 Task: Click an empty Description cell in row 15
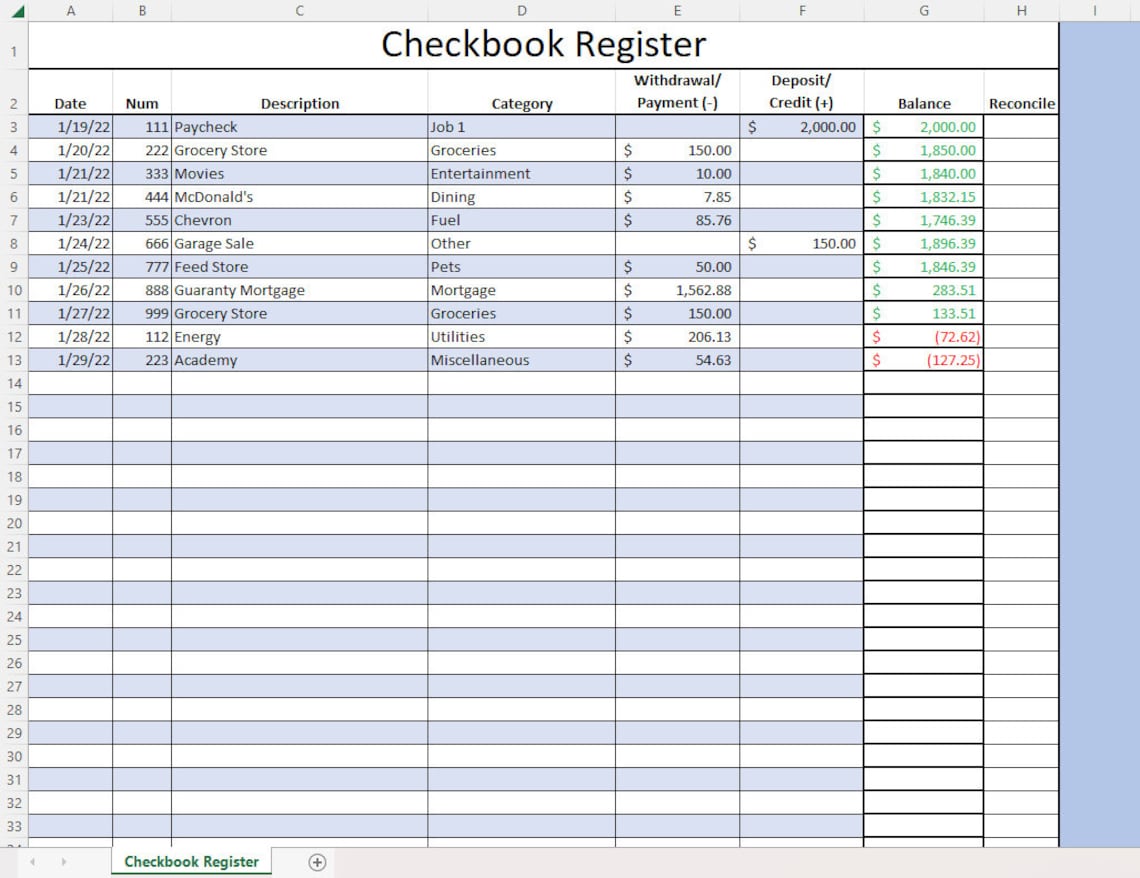[x=299, y=407]
